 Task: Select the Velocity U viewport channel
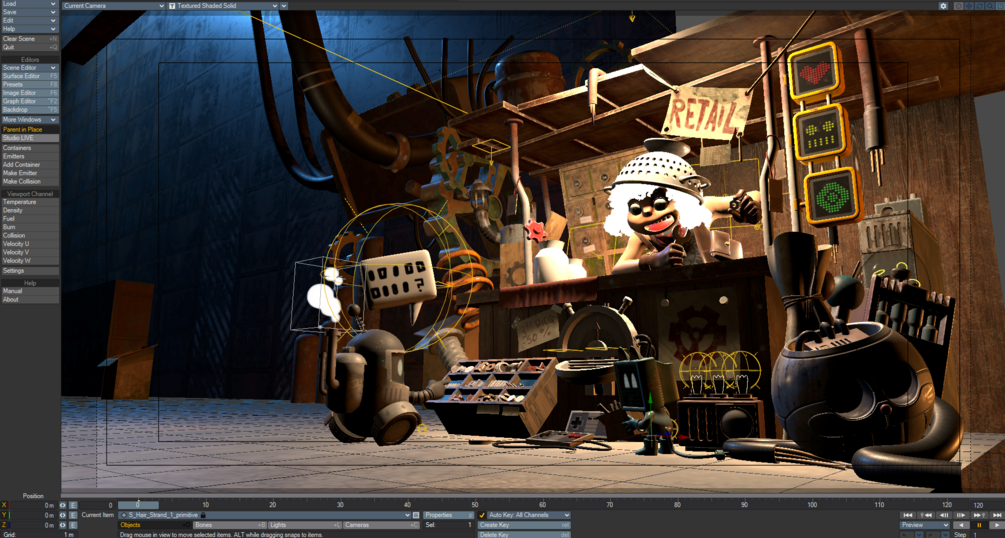[x=29, y=244]
